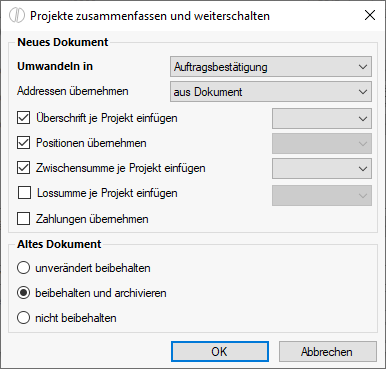Click the application icon in the title bar
The height and width of the screenshot is (369, 386).
[17, 16]
